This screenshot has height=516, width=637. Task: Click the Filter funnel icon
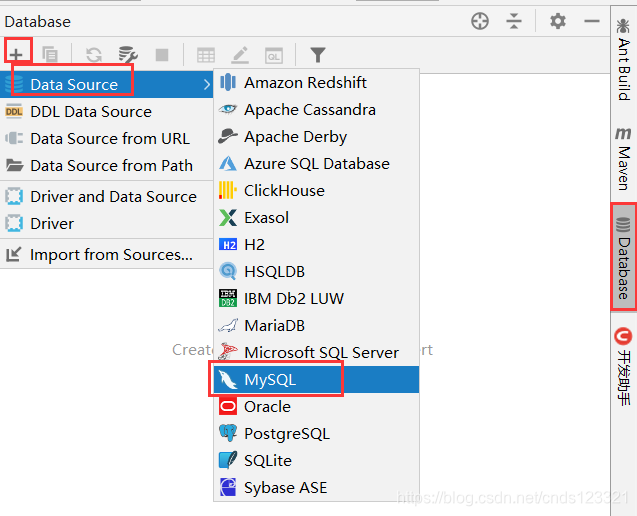tap(318, 55)
